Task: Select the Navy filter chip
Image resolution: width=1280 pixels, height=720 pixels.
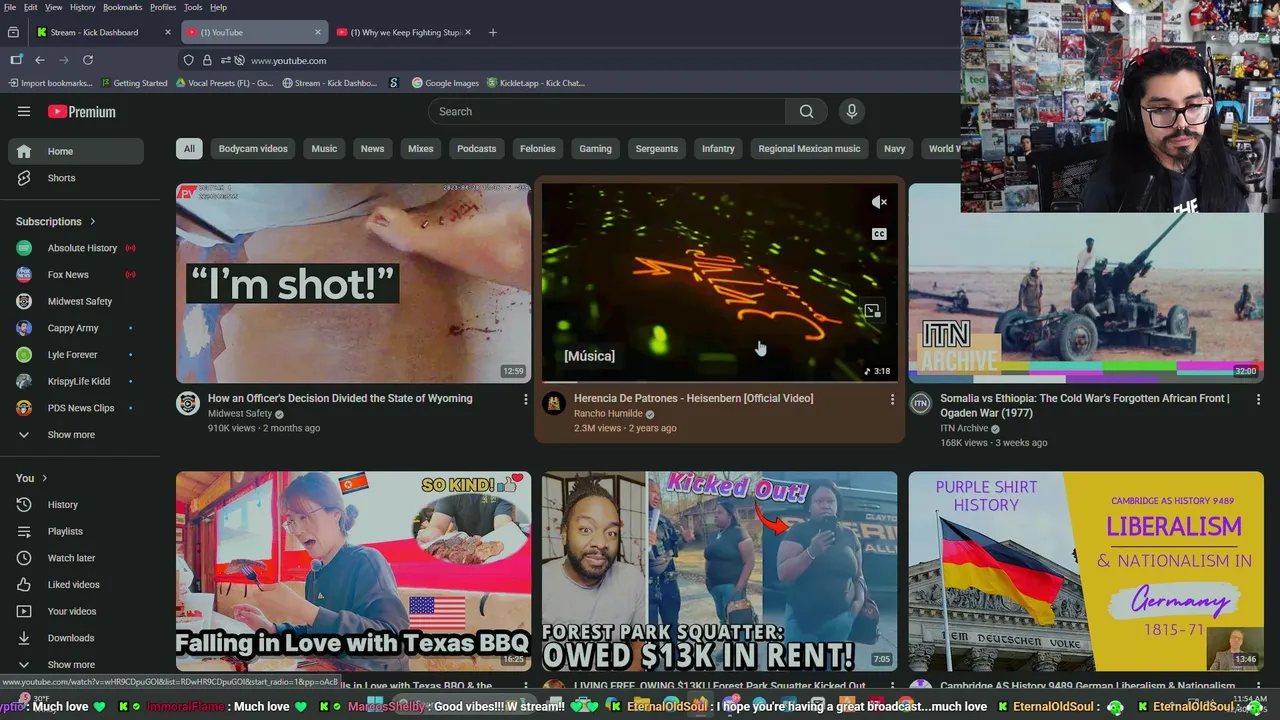Action: pyautogui.click(x=895, y=149)
